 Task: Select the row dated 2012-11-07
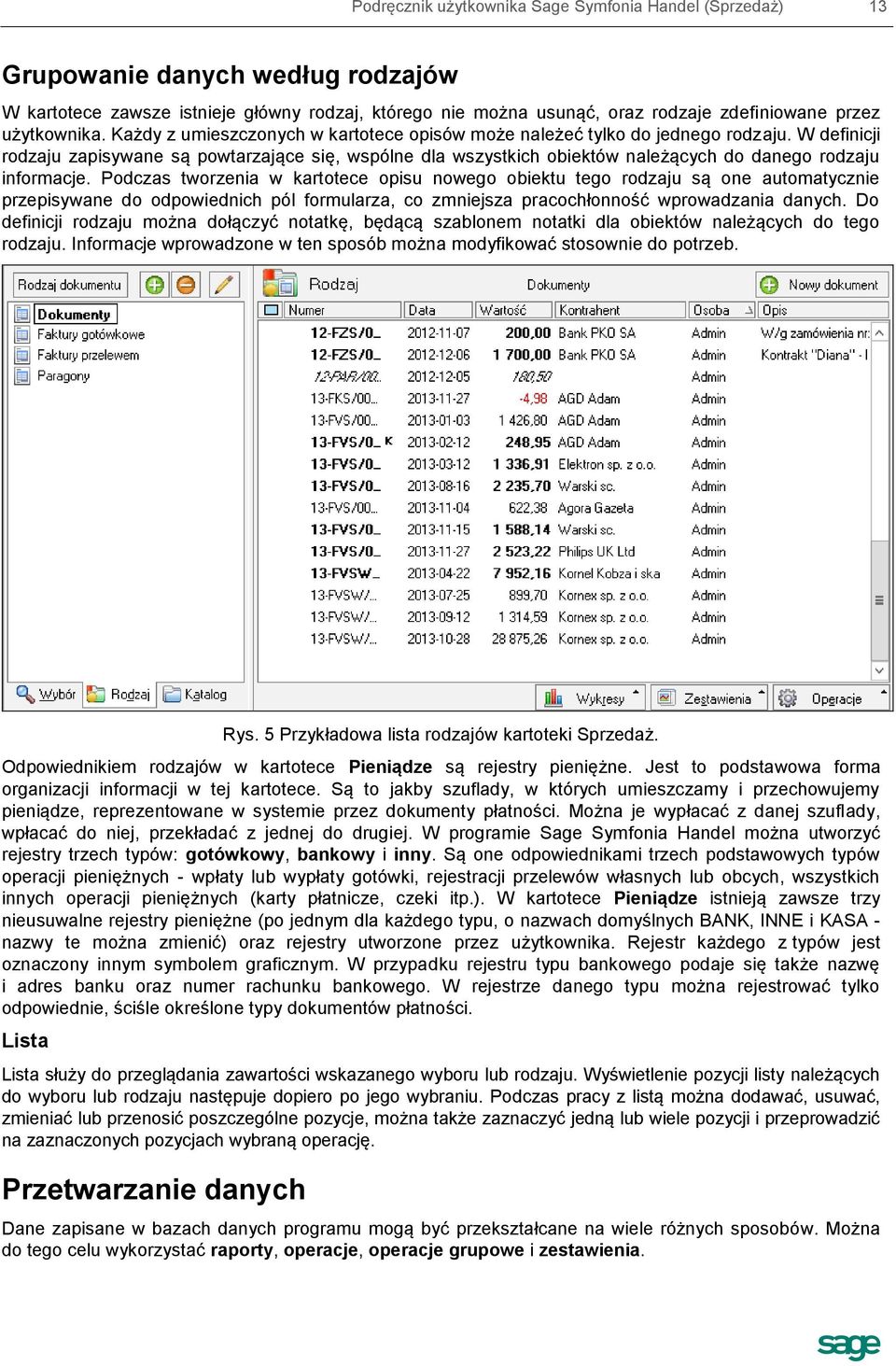click(x=566, y=333)
